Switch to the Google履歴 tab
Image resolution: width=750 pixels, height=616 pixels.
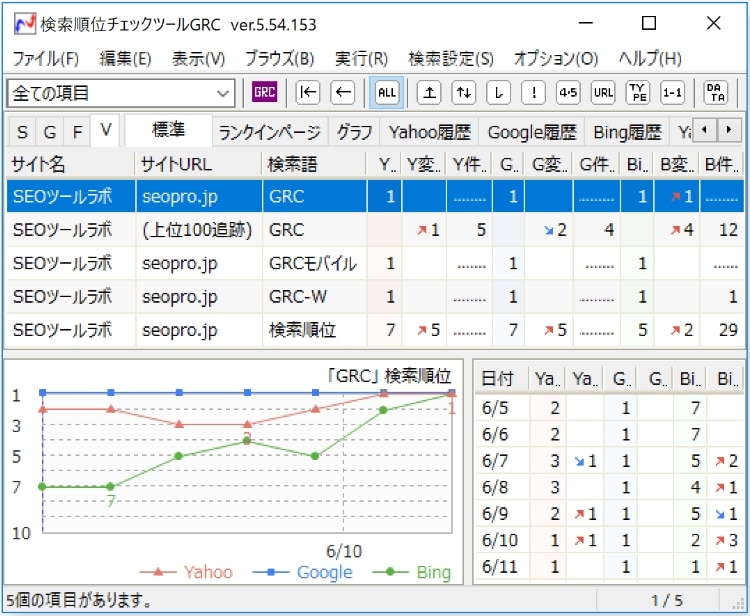click(x=530, y=132)
